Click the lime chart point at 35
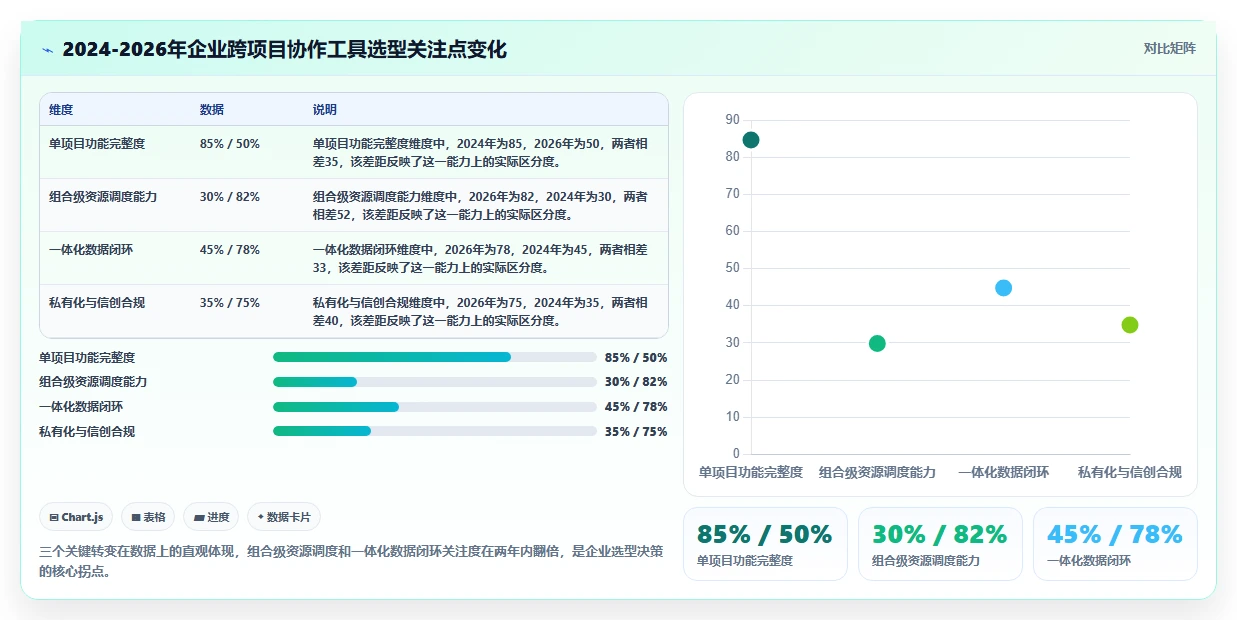Image resolution: width=1237 pixels, height=620 pixels. 1130,325
